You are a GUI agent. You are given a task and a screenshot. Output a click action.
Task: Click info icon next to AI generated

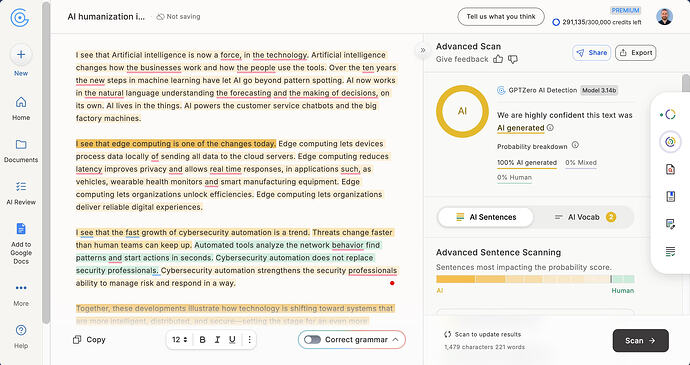550,128
